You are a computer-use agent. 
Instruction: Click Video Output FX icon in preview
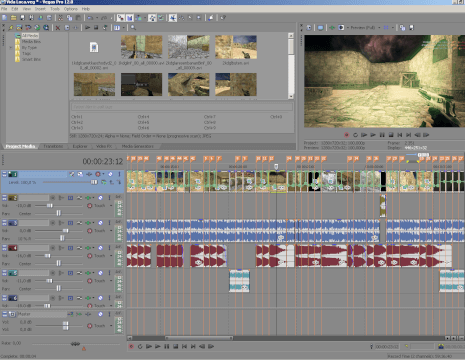pyautogui.click(x=332, y=28)
